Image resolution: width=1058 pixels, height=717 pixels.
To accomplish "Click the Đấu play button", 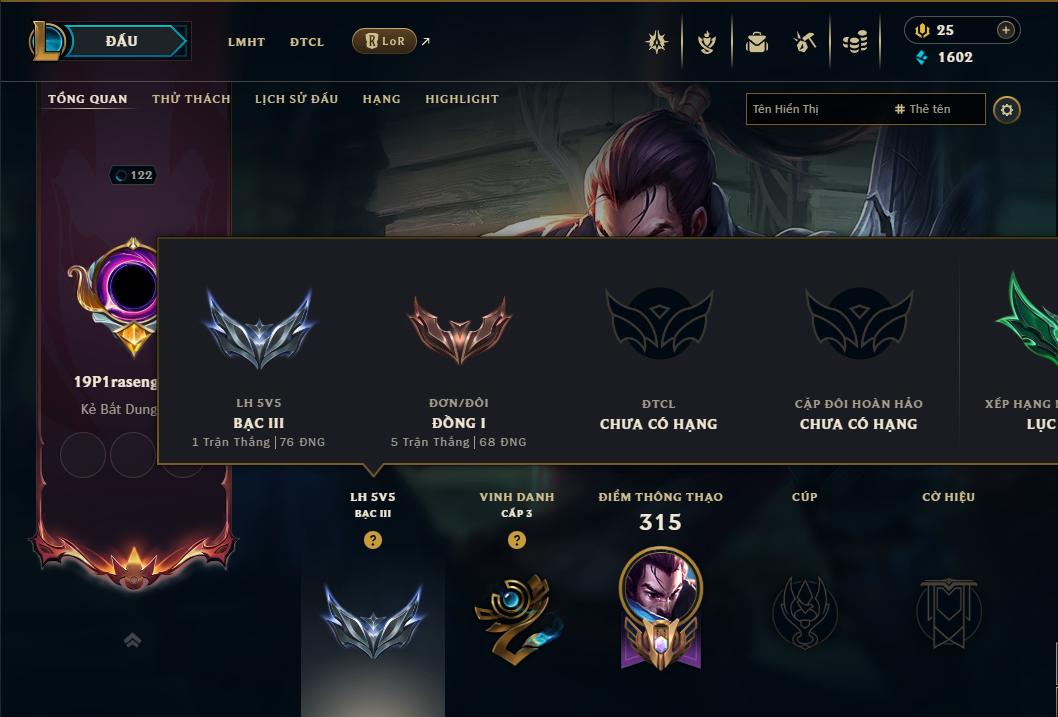I will click(x=121, y=41).
